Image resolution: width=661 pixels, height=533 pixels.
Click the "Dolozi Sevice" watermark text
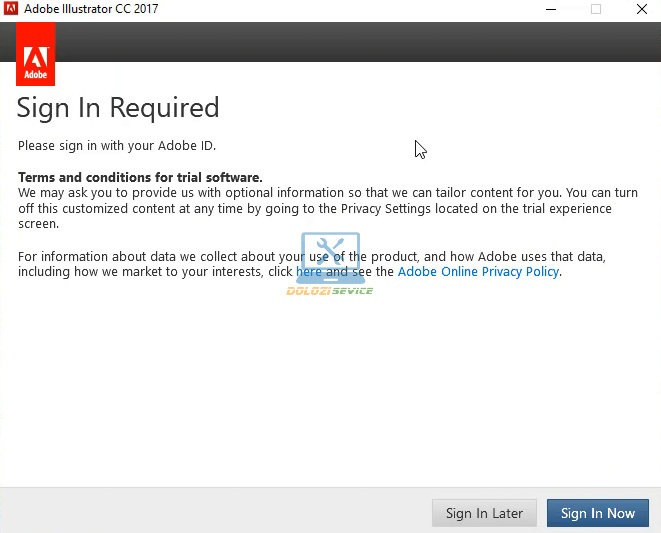pyautogui.click(x=329, y=291)
